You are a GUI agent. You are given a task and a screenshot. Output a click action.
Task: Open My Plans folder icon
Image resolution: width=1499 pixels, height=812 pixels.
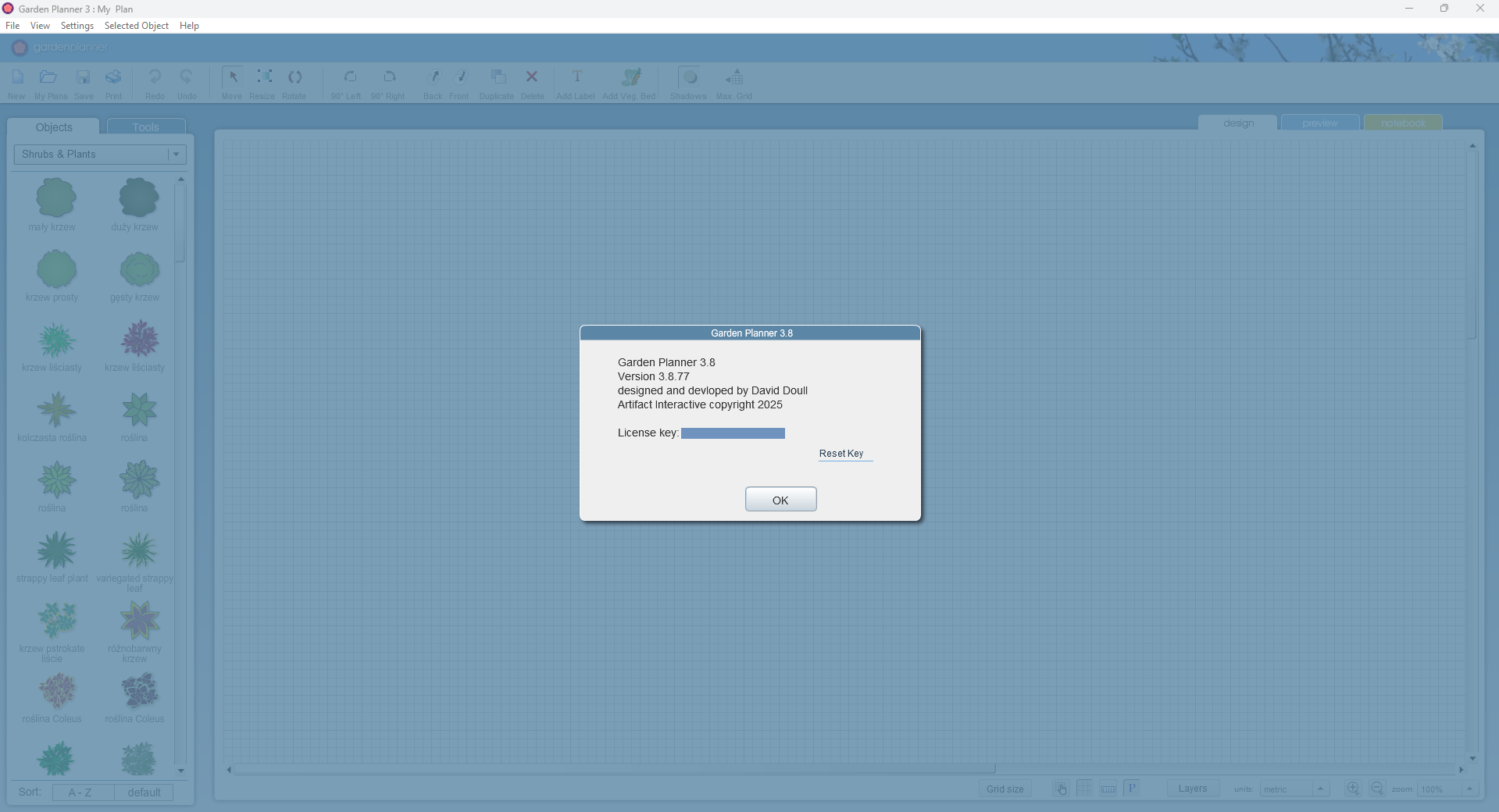(48, 77)
